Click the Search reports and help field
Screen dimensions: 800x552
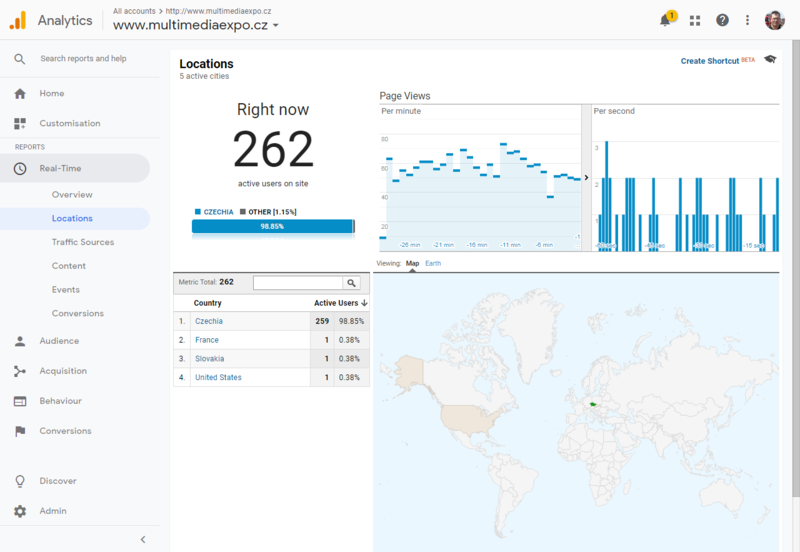[83, 59]
